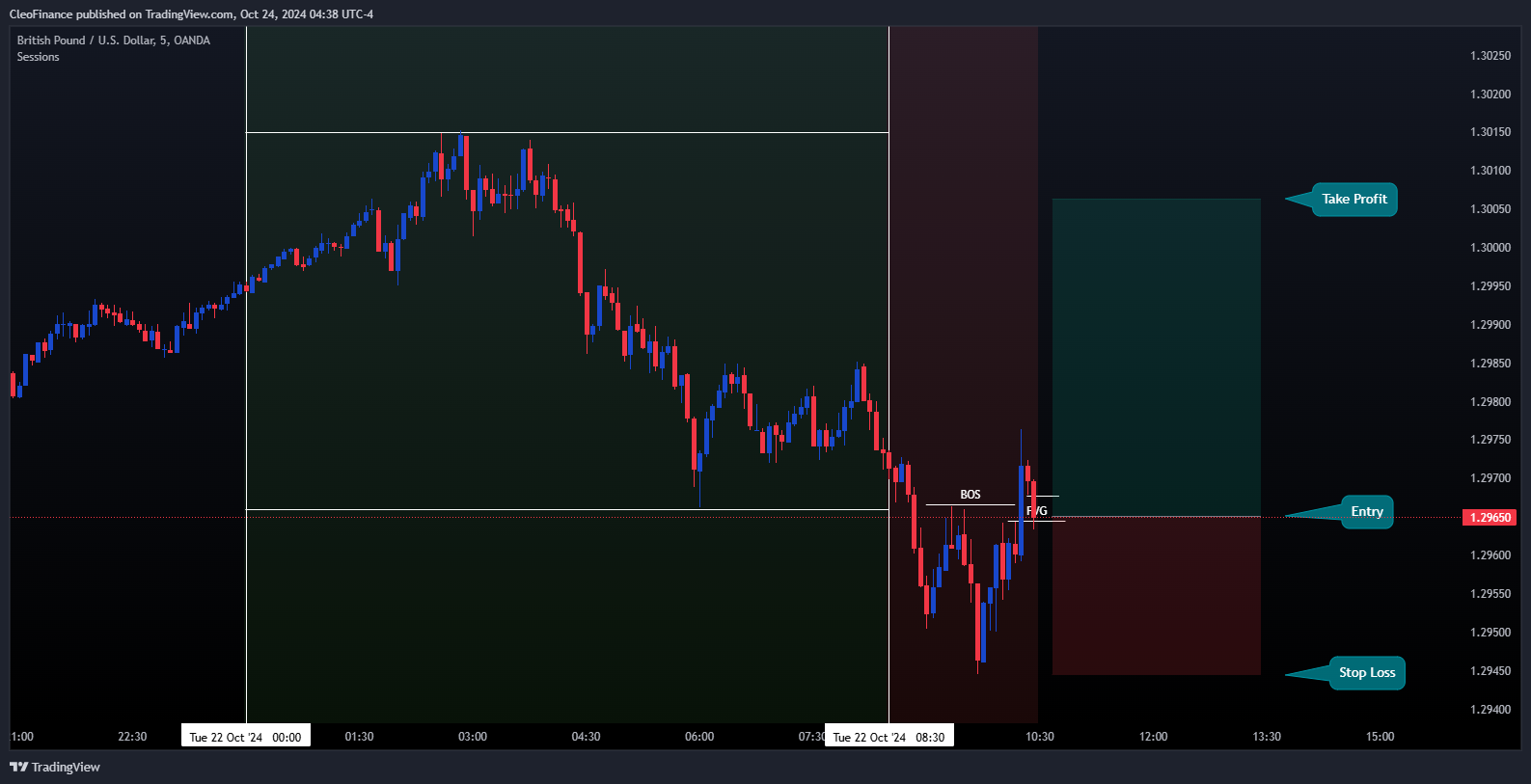Click the 04:30 time axis label
The height and width of the screenshot is (784, 1531).
coord(586,737)
